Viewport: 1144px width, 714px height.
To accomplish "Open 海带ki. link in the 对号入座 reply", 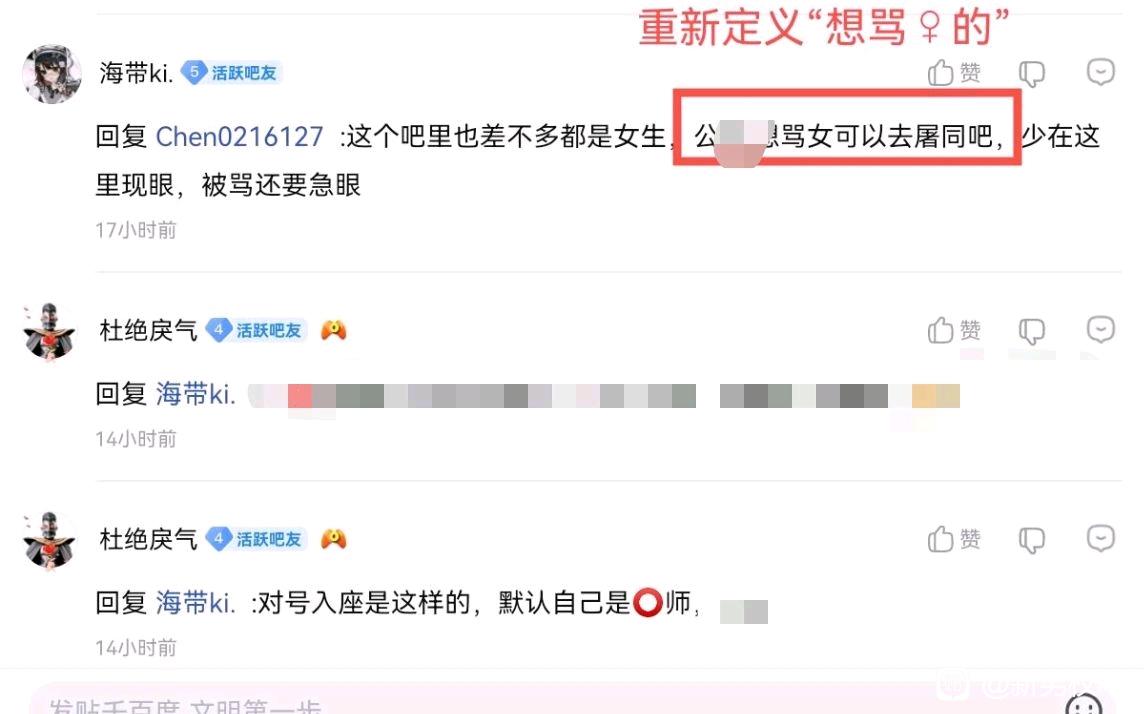I will 195,603.
